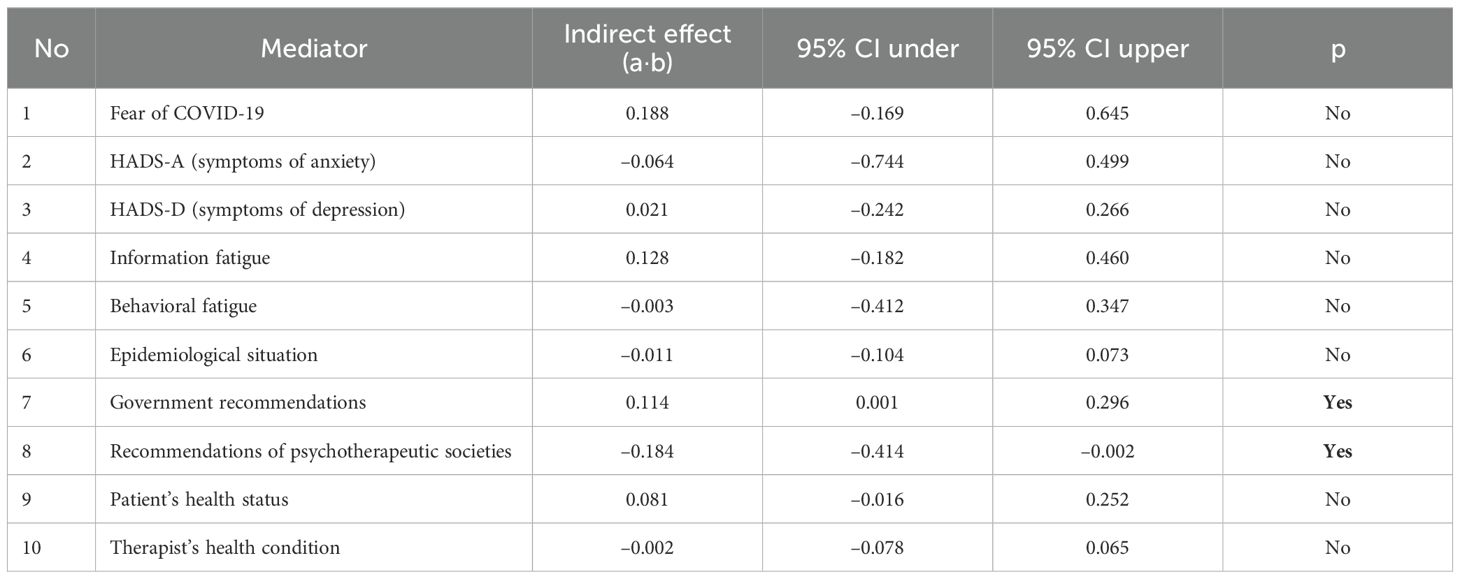Select the Information fatigue mediator cell
Image resolution: width=1460 pixels, height=579 pixels.
(x=190, y=258)
